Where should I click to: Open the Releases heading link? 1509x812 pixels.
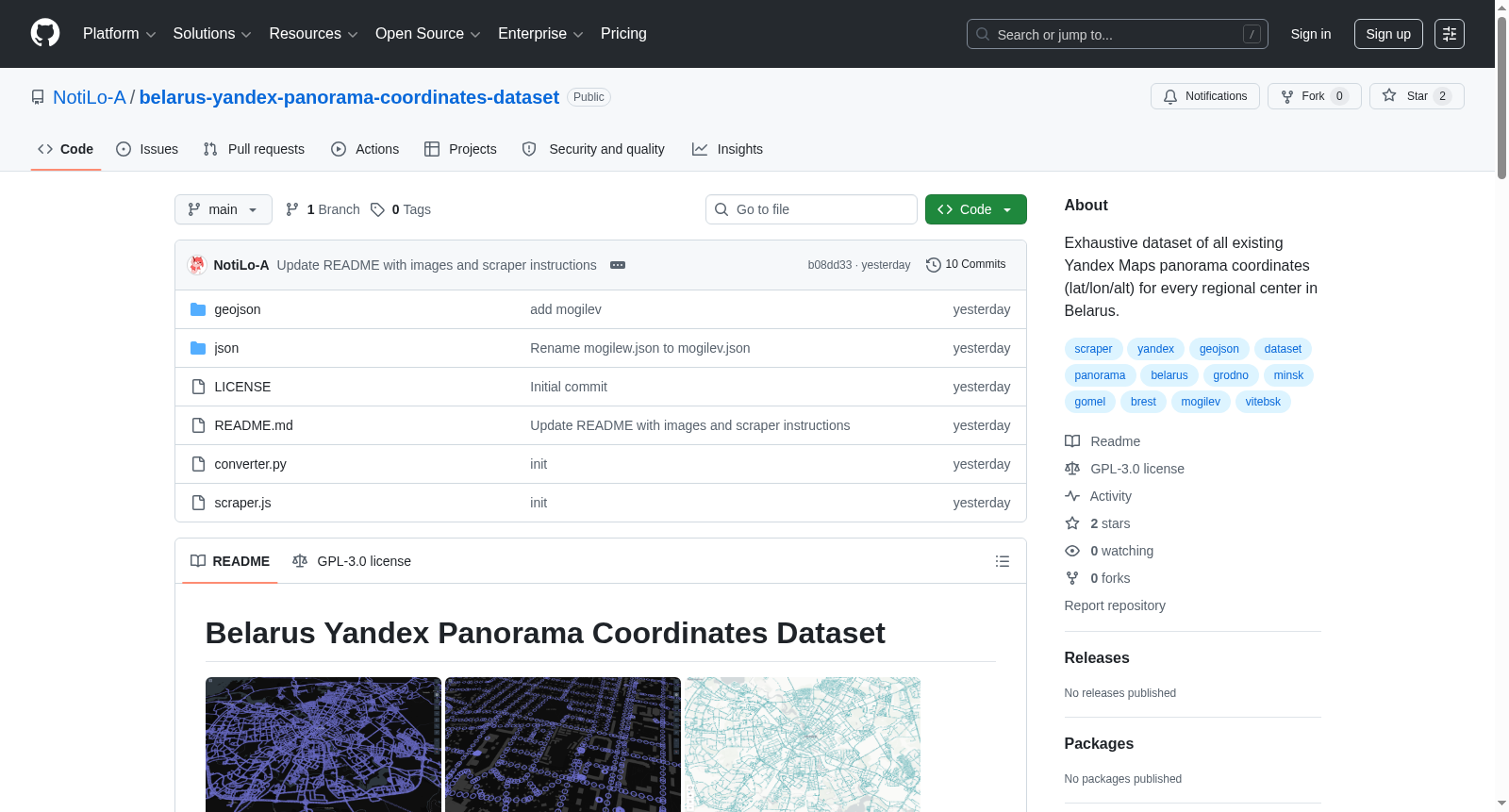[1097, 658]
